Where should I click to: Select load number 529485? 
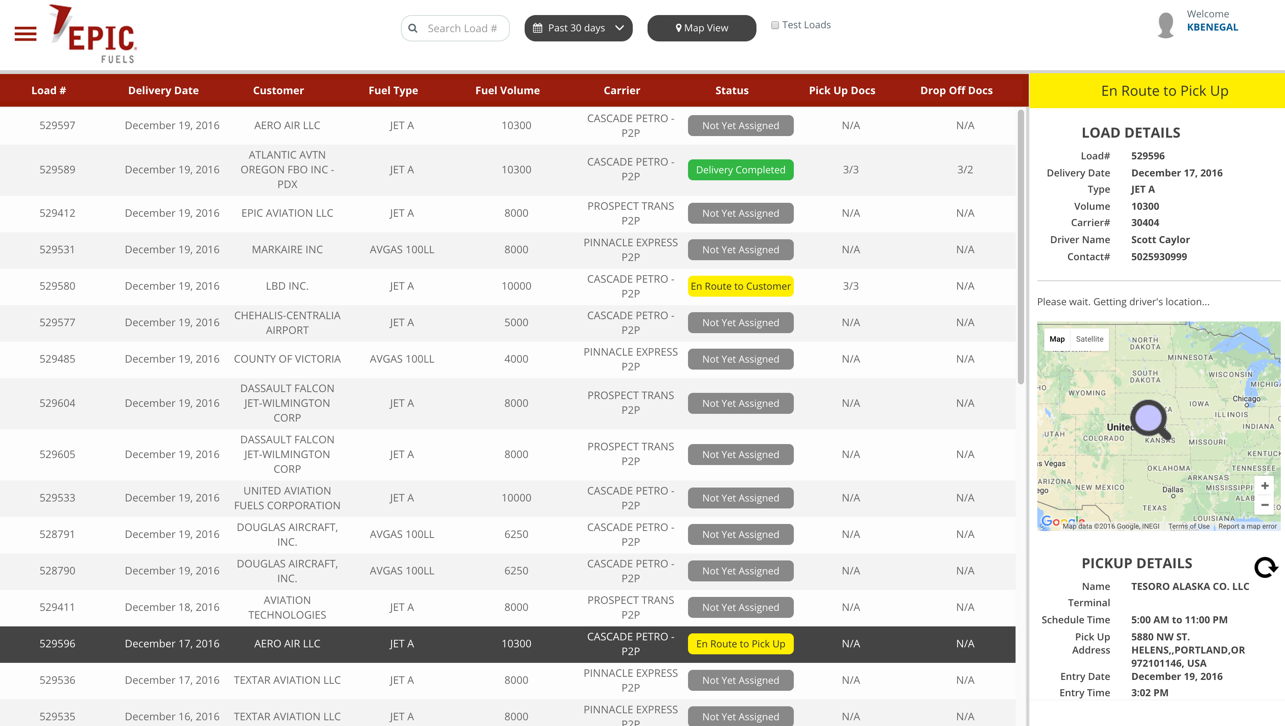(57, 359)
